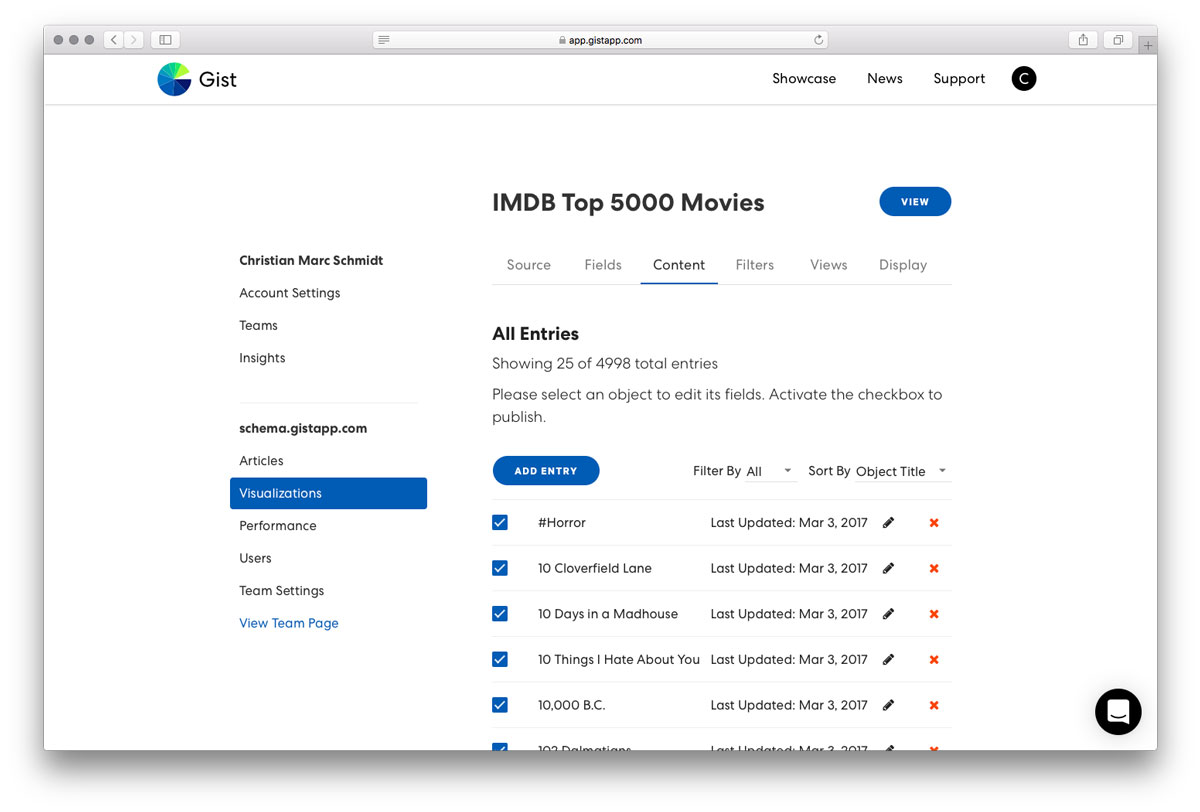Image resolution: width=1200 pixels, height=812 pixels.
Task: Open Team Settings in the sidebar
Action: point(282,591)
